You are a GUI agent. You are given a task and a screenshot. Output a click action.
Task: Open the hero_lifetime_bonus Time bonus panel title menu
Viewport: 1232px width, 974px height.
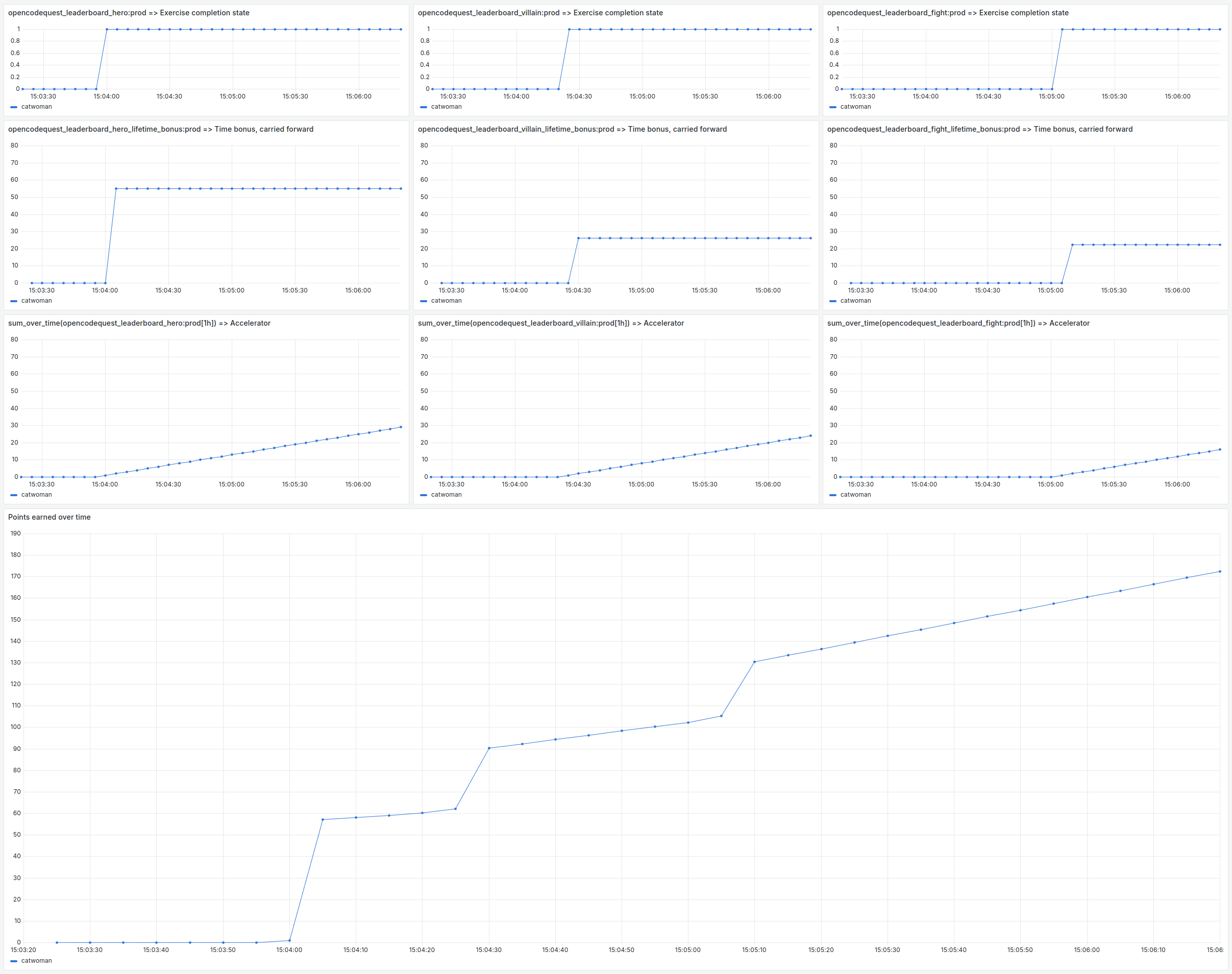pyautogui.click(x=160, y=129)
